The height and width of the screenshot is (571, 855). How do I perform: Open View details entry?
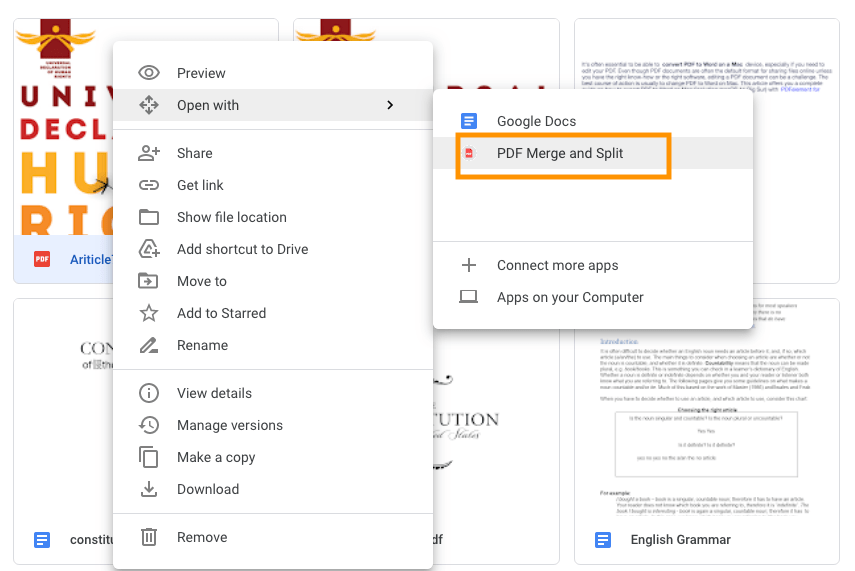(x=214, y=393)
